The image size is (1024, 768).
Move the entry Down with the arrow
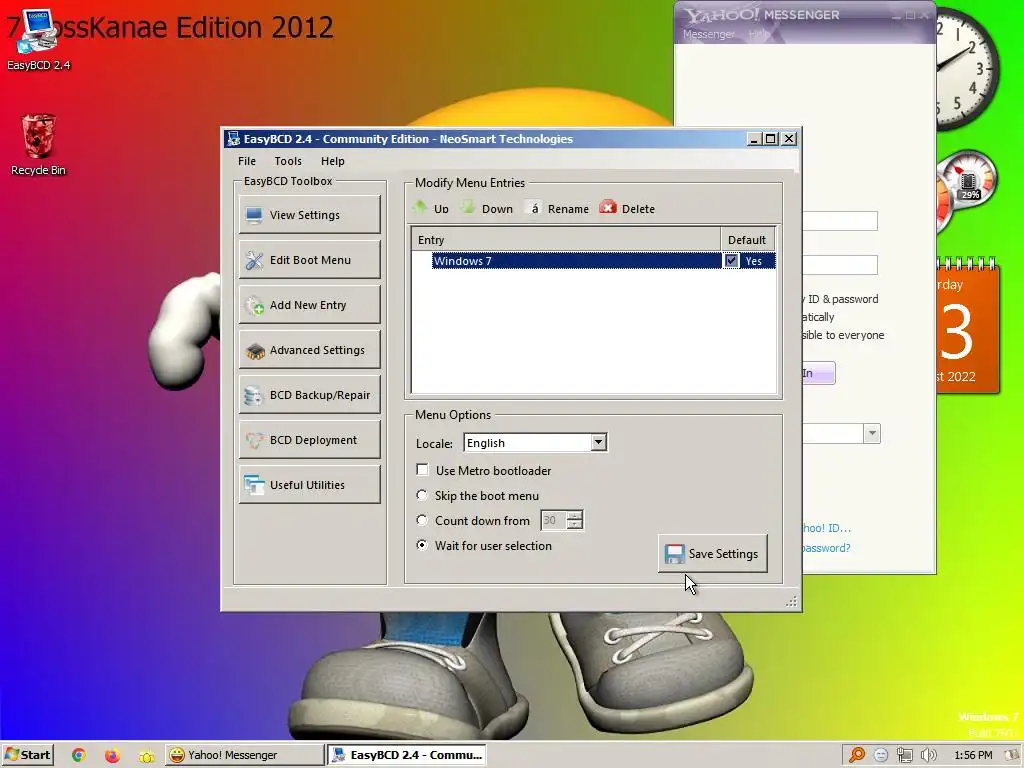[487, 208]
